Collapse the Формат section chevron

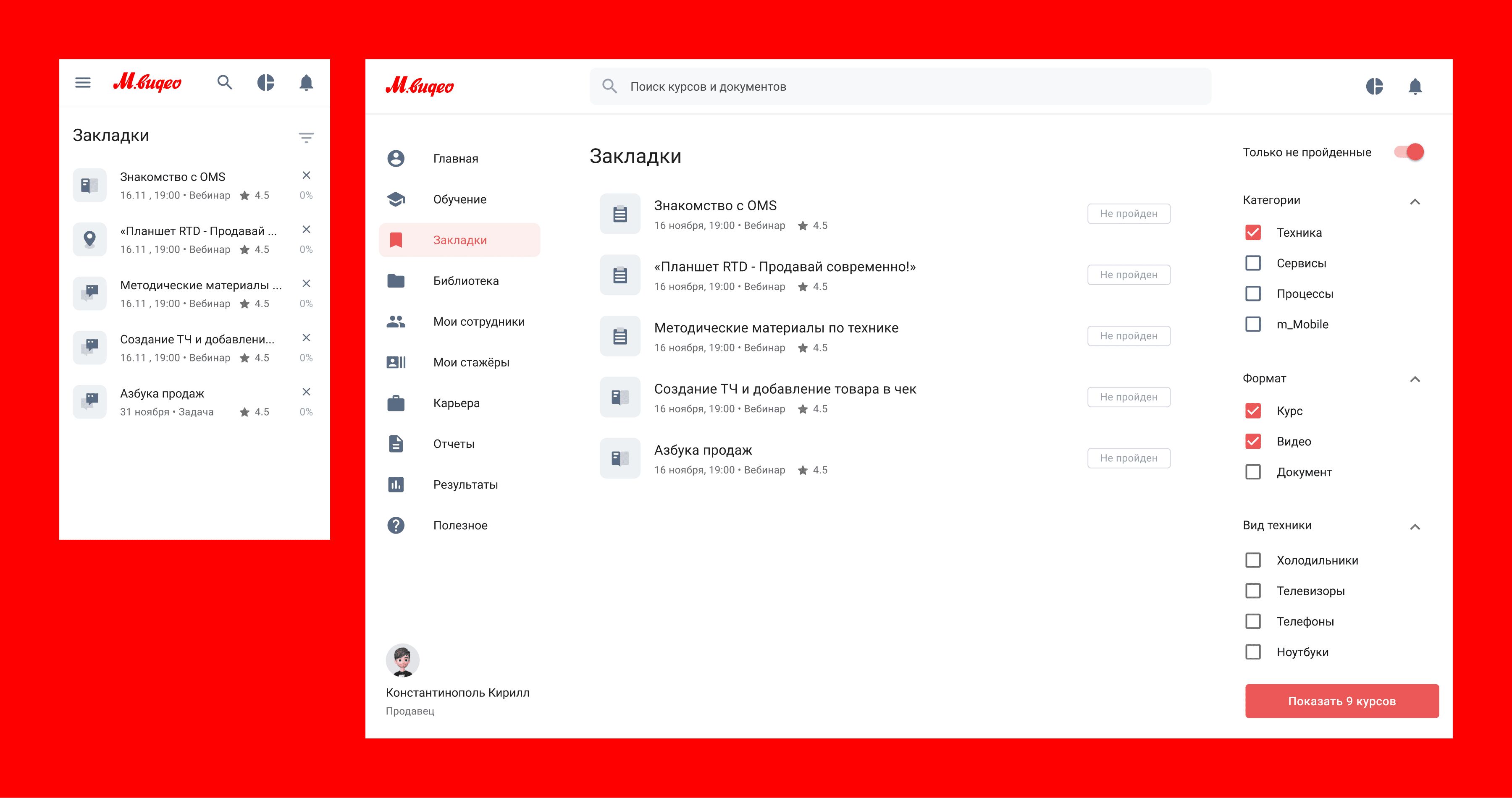pyautogui.click(x=1415, y=379)
